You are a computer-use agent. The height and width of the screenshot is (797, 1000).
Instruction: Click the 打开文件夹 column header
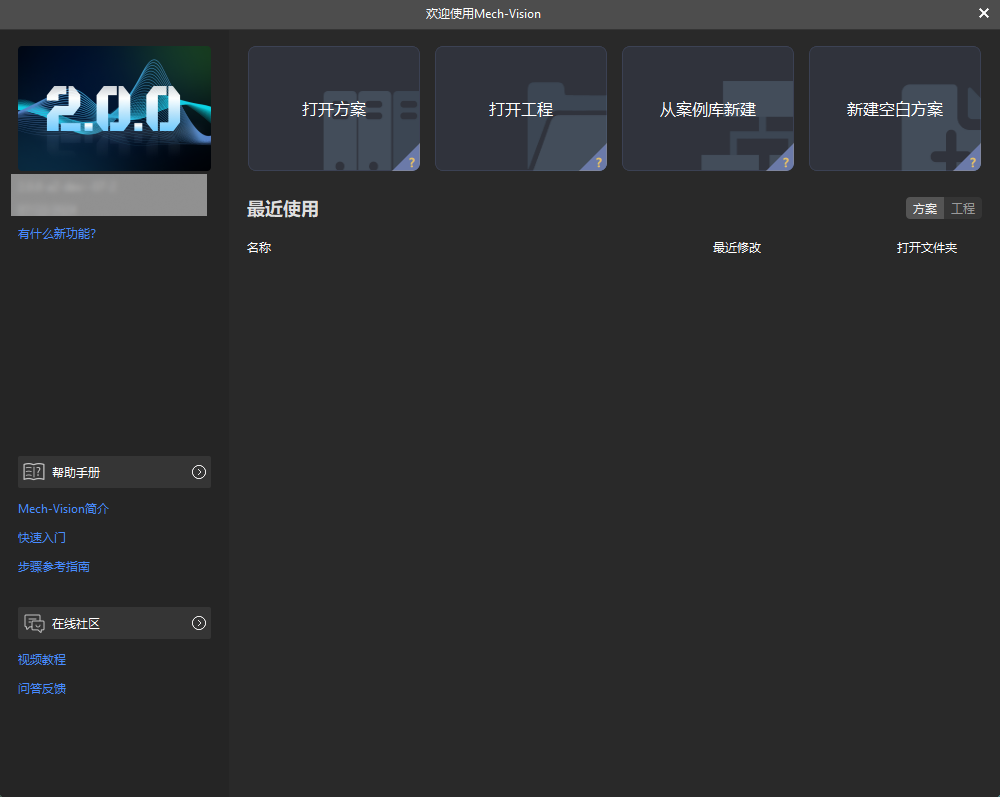(927, 247)
